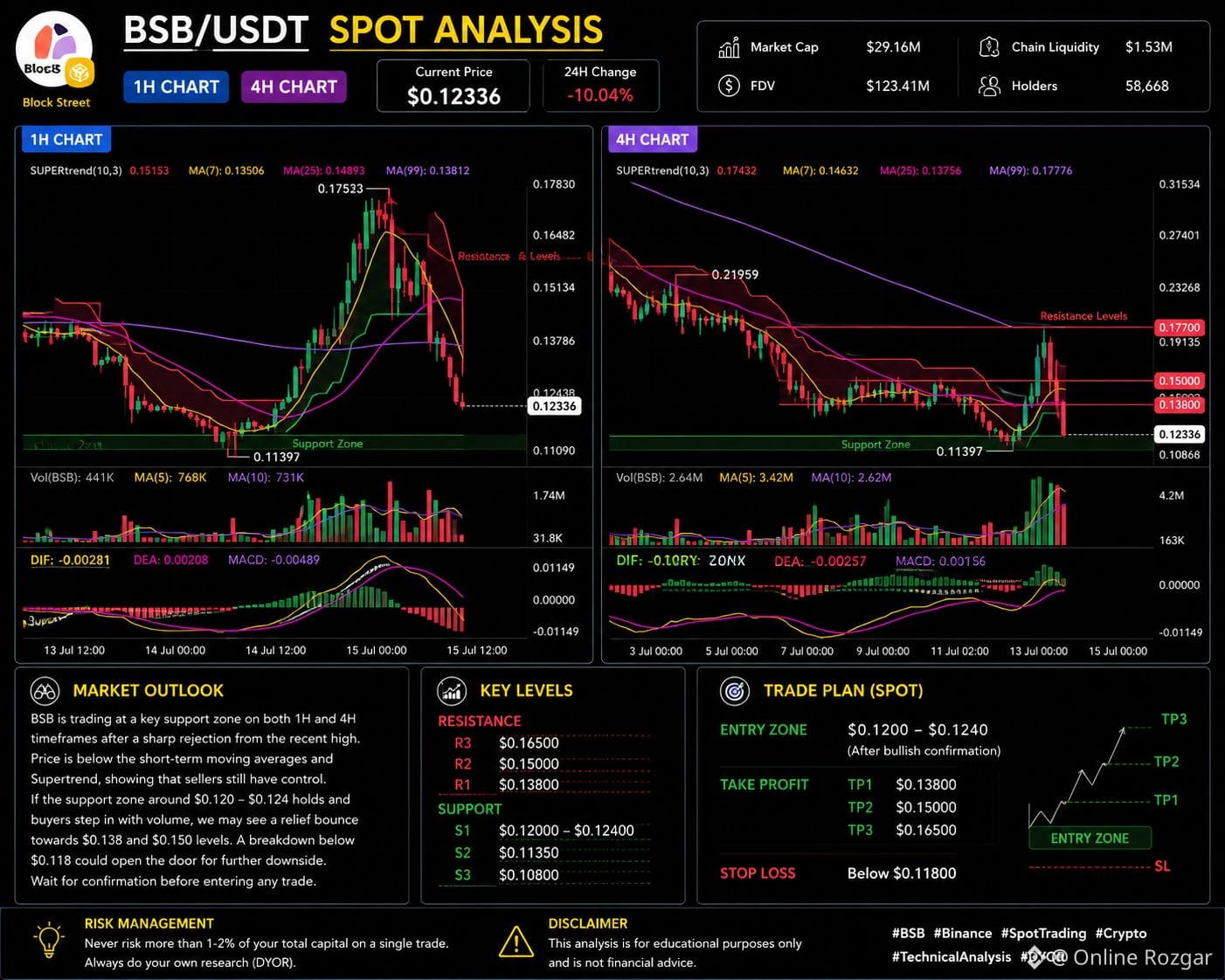Click SUPERtrend value 0.15153 on 1H chart
This screenshot has width=1225, height=980.
pyautogui.click(x=149, y=170)
